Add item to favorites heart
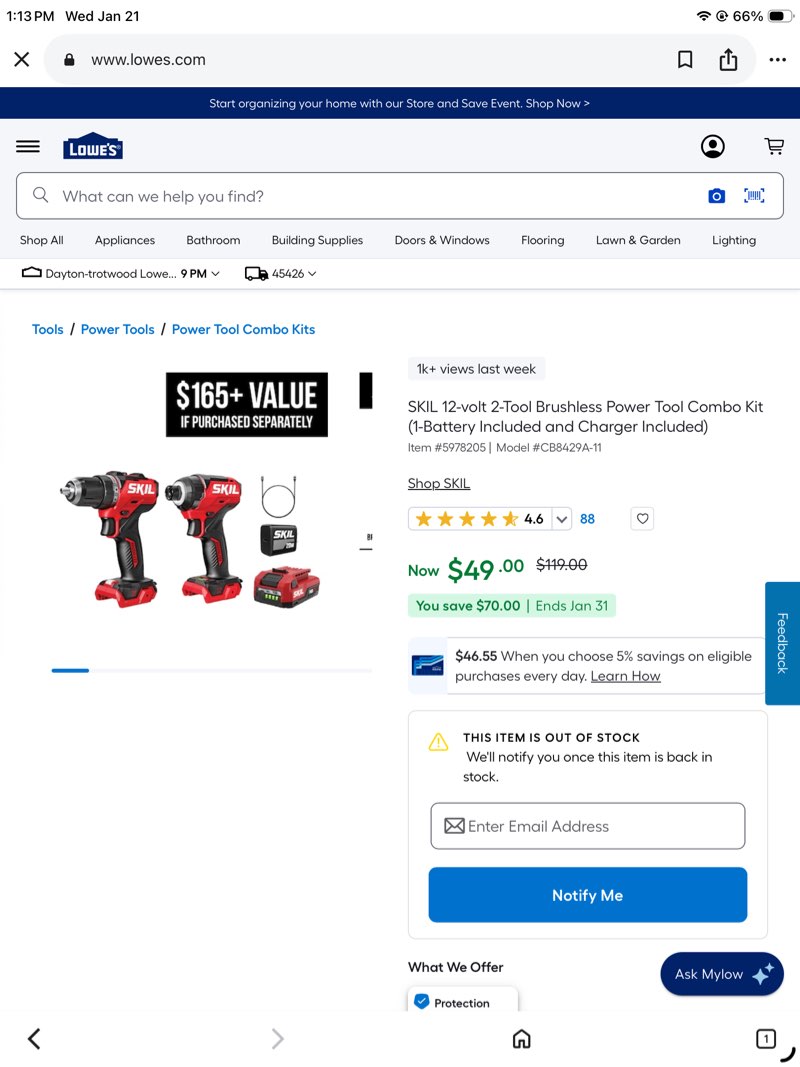 coord(642,519)
